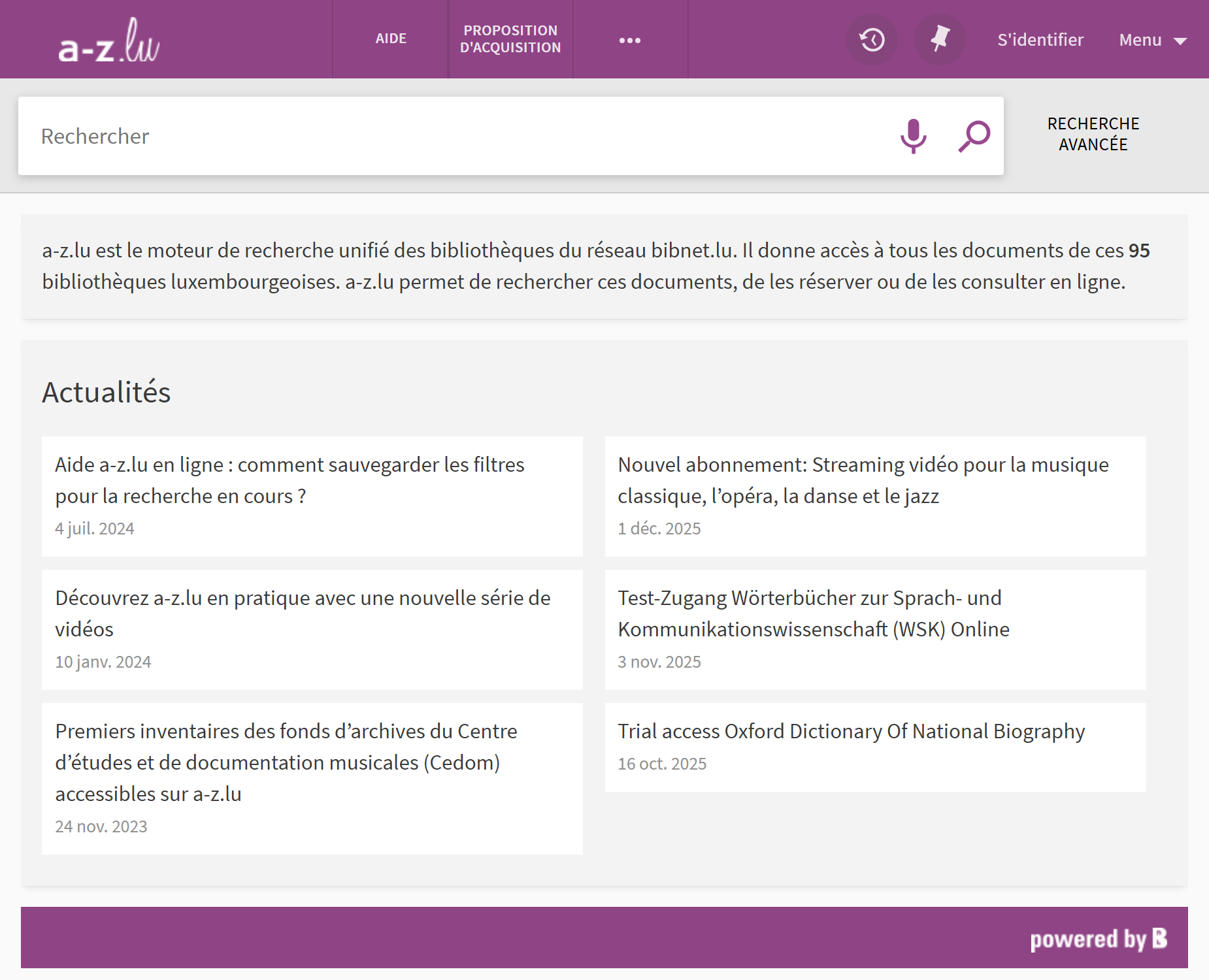Open pinned favorites via pin icon
1209x980 pixels.
click(x=939, y=40)
